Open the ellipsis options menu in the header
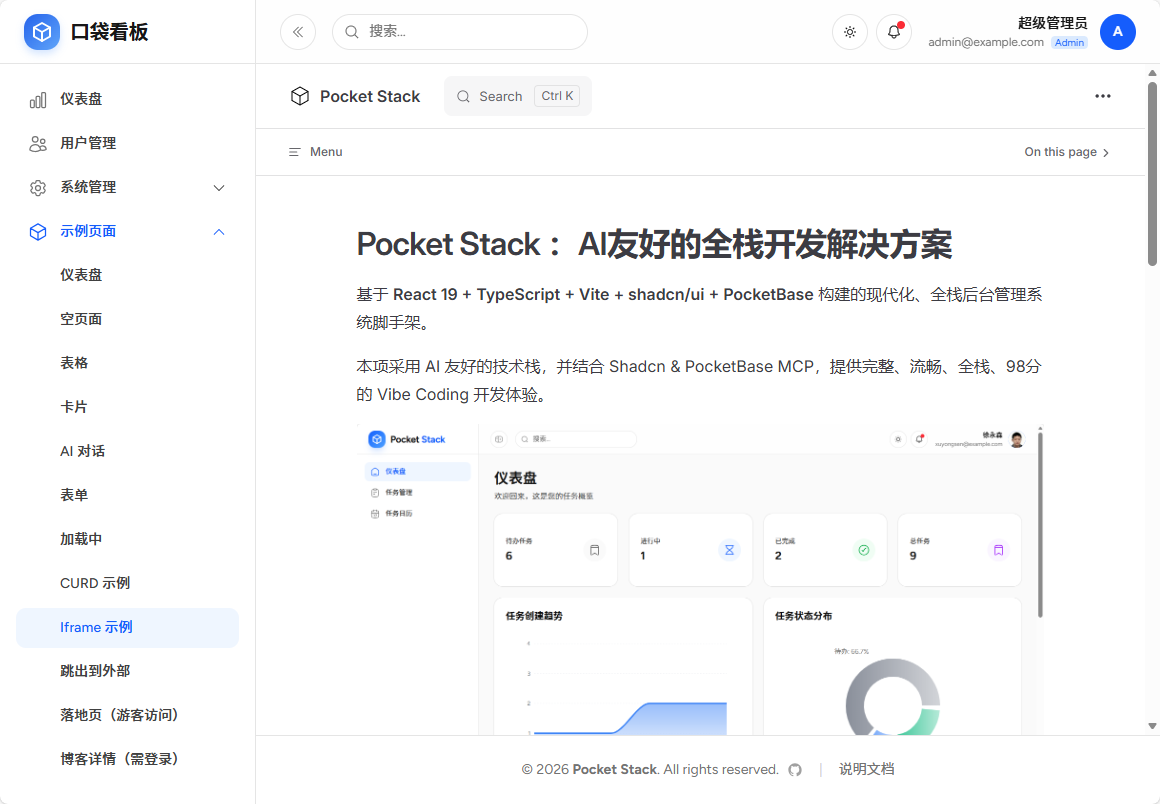This screenshot has width=1160, height=804. click(1102, 95)
